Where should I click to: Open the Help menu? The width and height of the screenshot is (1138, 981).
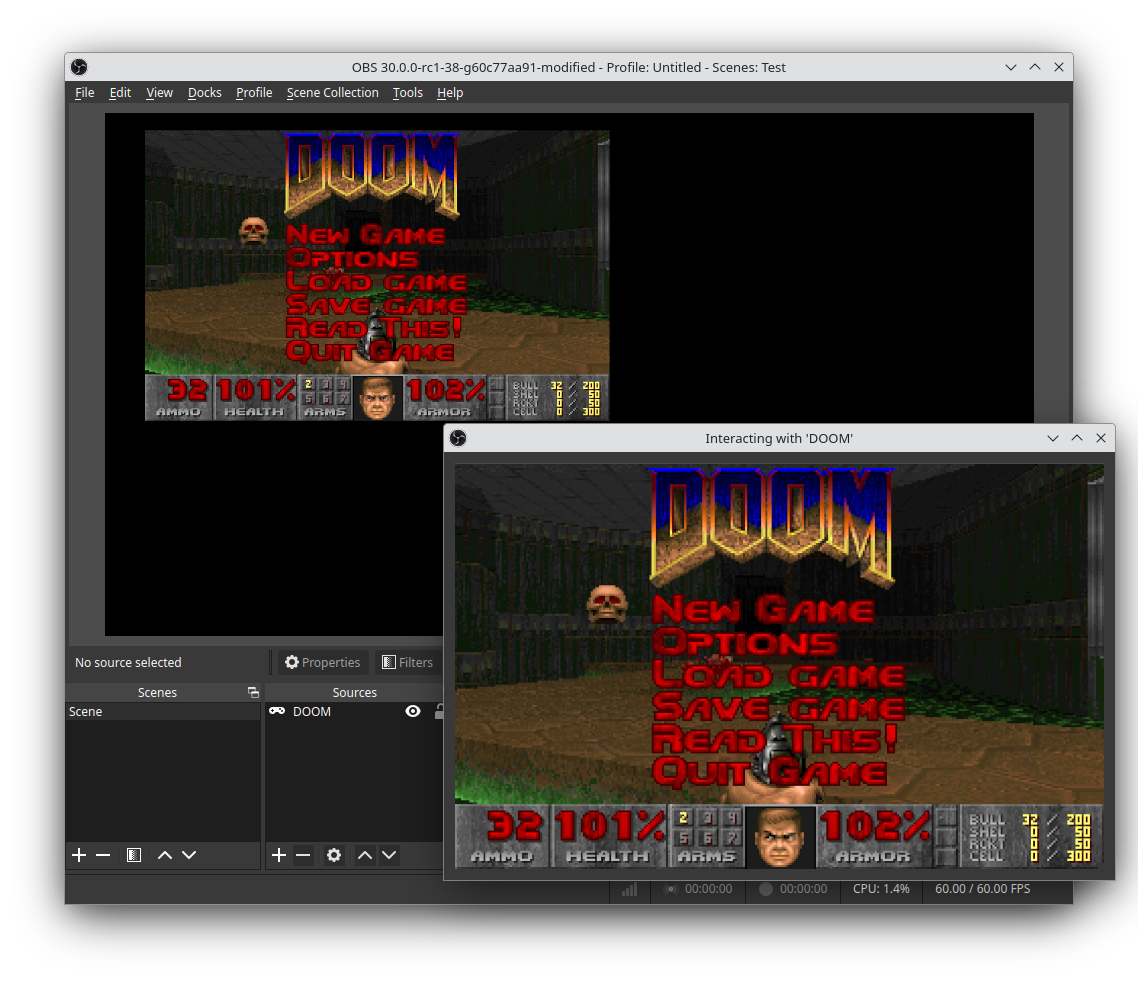pyautogui.click(x=450, y=93)
